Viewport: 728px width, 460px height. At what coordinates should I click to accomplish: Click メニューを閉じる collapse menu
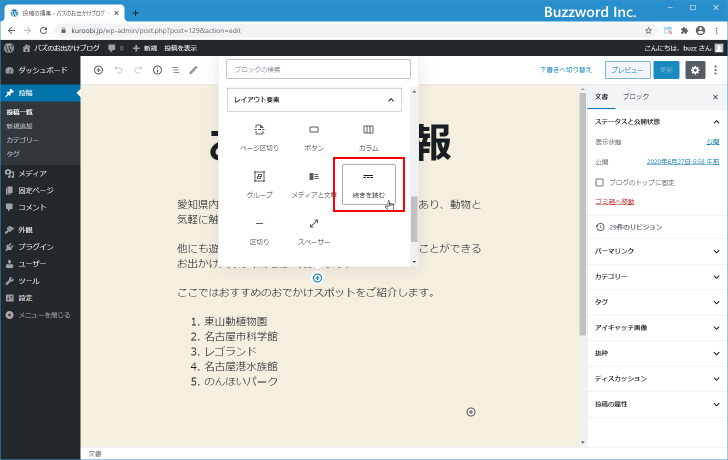coord(40,315)
